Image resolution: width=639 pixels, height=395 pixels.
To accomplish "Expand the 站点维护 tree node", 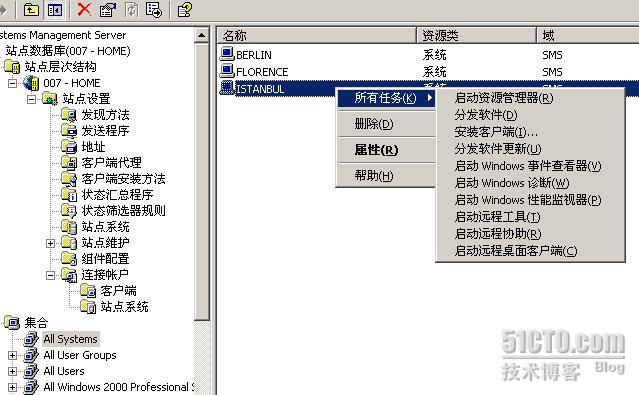I will 50,243.
